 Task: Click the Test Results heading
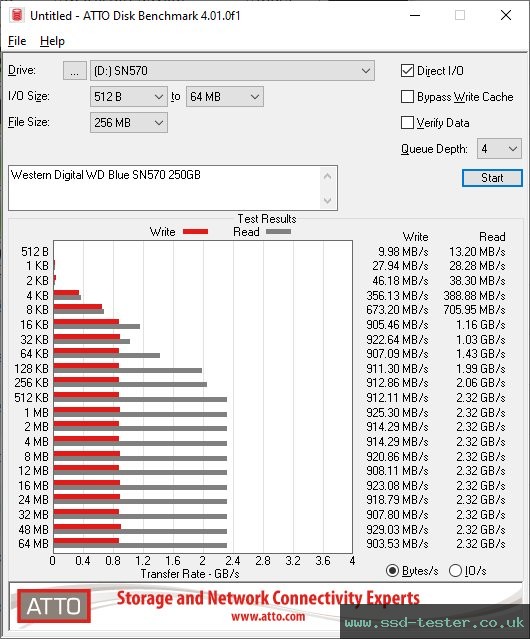pos(267,219)
